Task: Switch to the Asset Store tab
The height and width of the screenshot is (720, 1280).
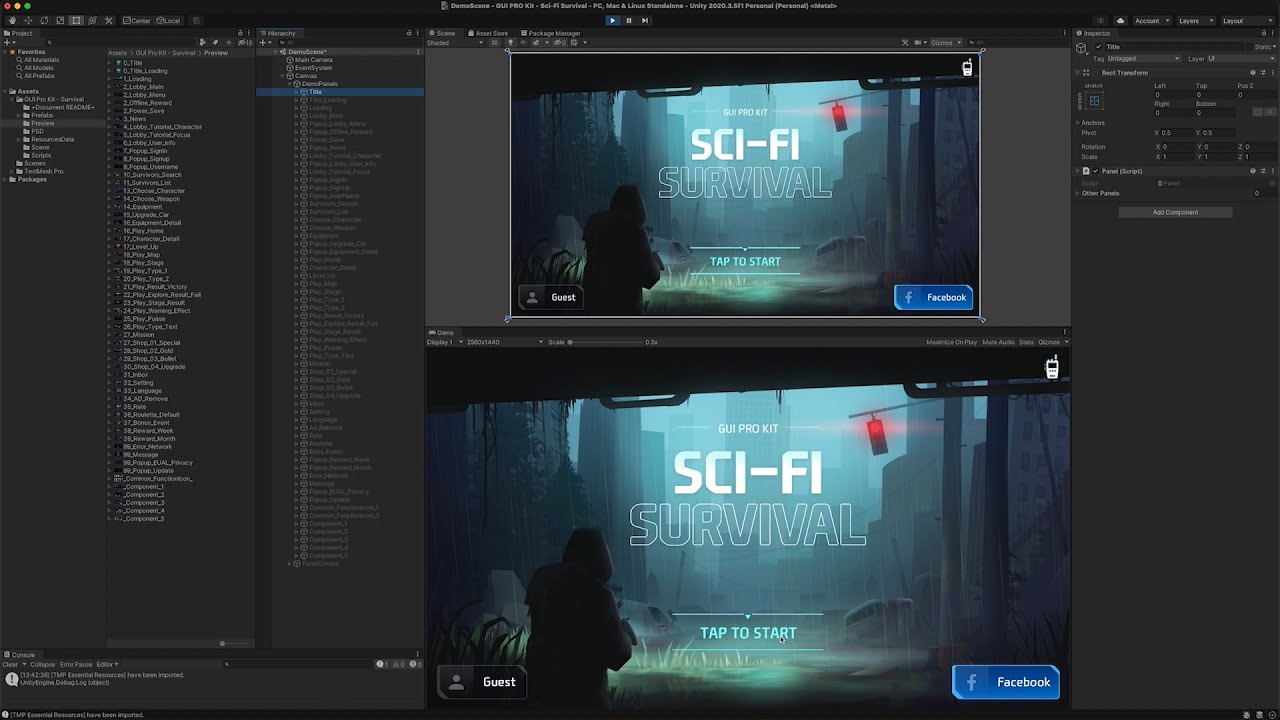Action: coord(488,33)
